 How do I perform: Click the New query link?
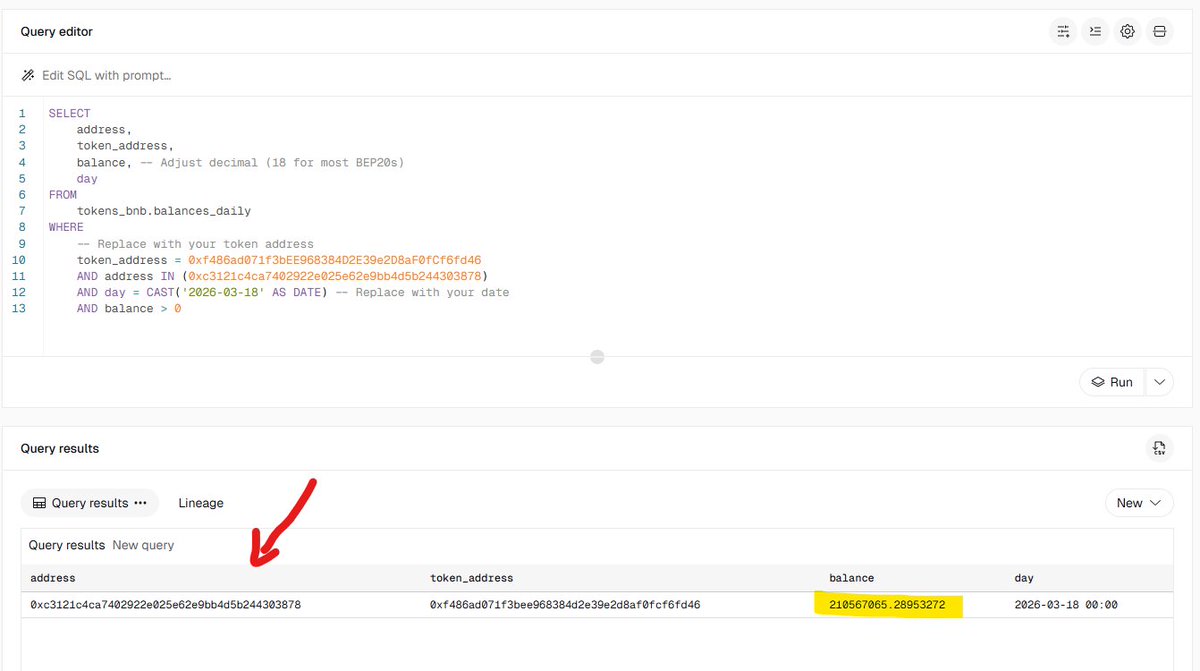(143, 545)
